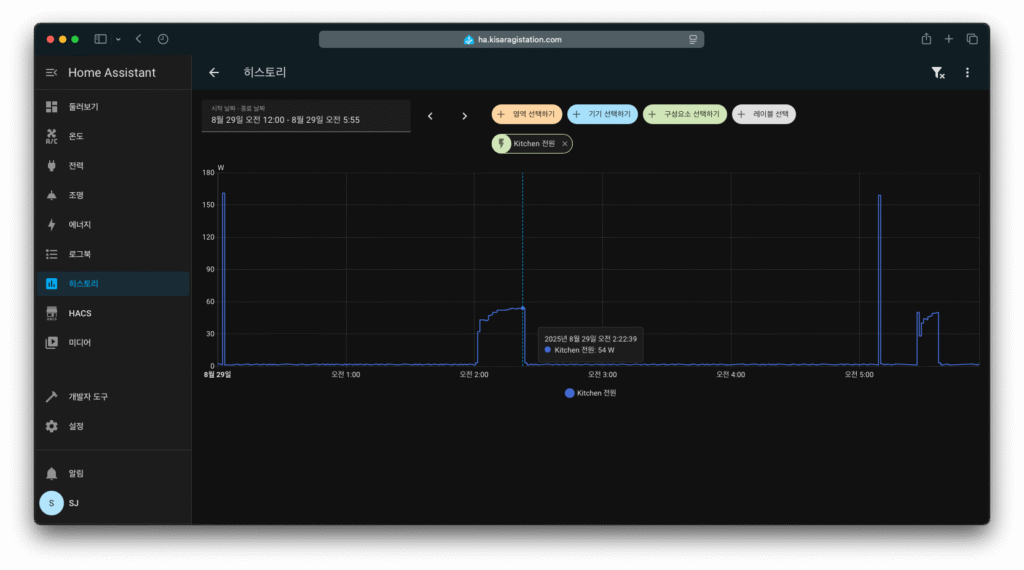This screenshot has height=570, width=1024.
Task: Open the 둘러보기 dashboard in sidebar
Action: (83, 107)
